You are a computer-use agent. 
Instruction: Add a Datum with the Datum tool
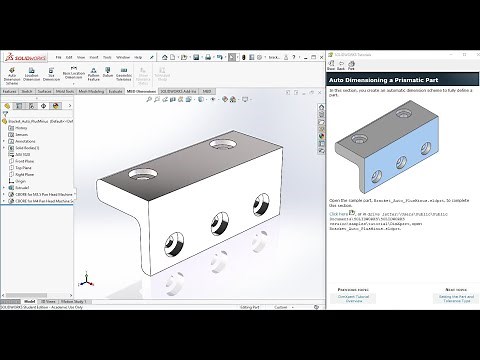tap(108, 72)
